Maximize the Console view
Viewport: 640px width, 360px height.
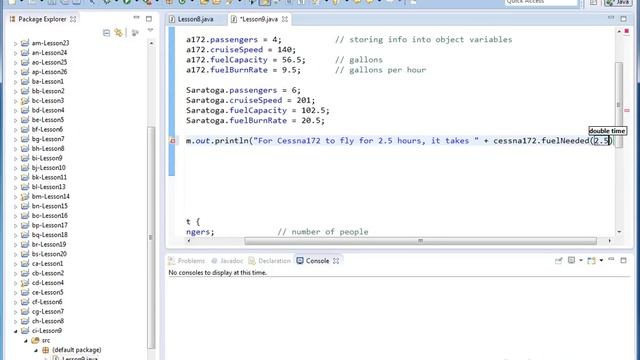623,260
